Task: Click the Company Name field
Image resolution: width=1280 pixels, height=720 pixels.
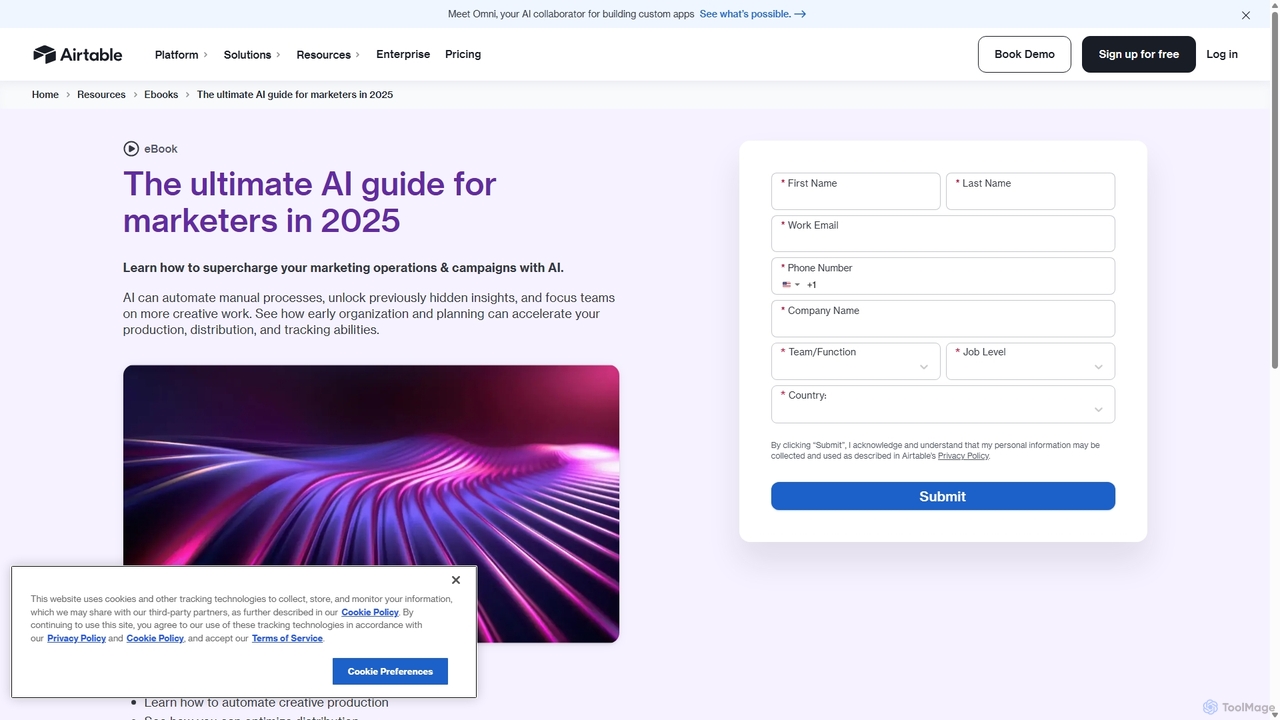Action: tap(943, 318)
